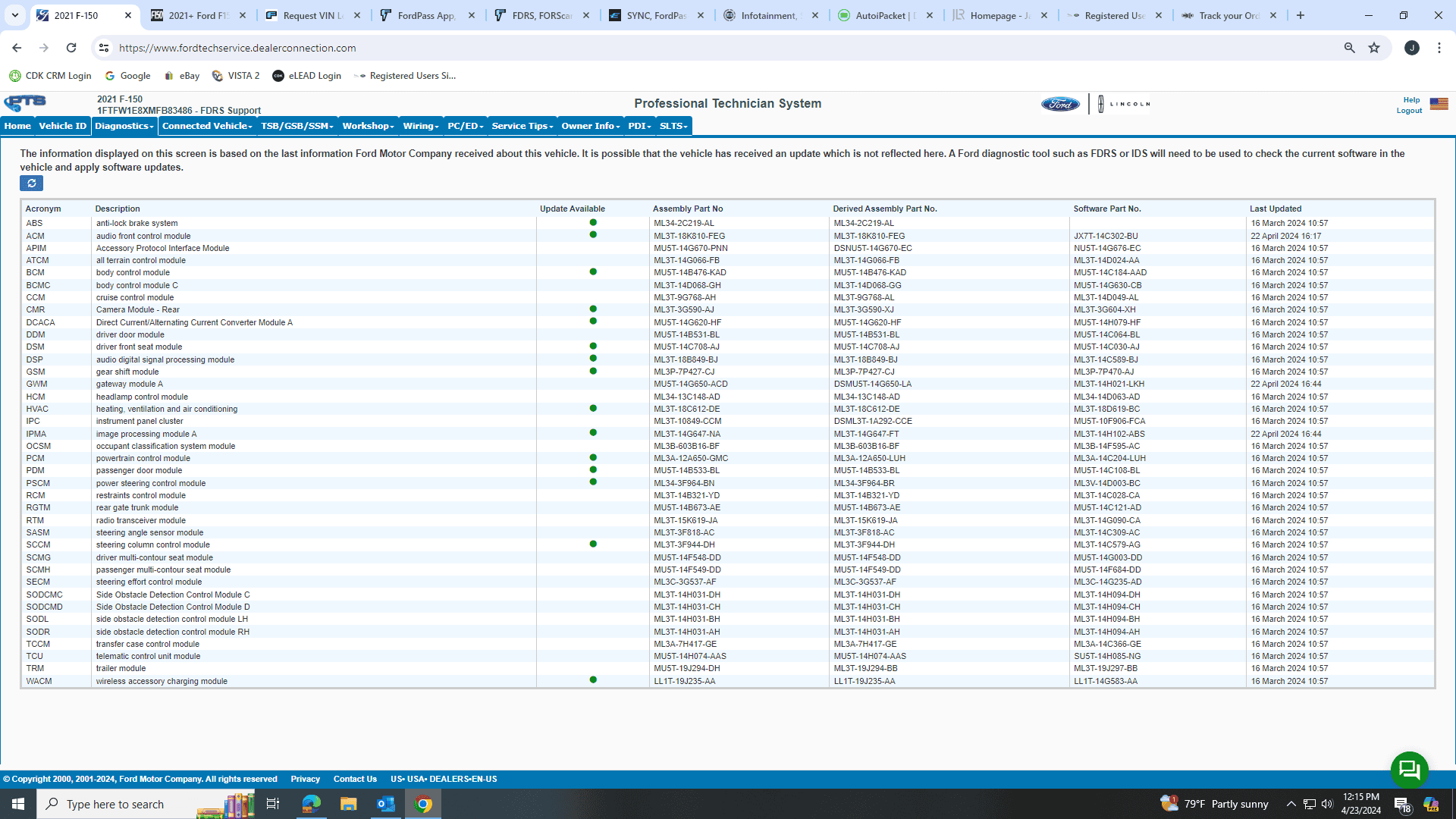Click the Last Updated column header
Image resolution: width=1456 pixels, height=819 pixels.
pyautogui.click(x=1276, y=209)
